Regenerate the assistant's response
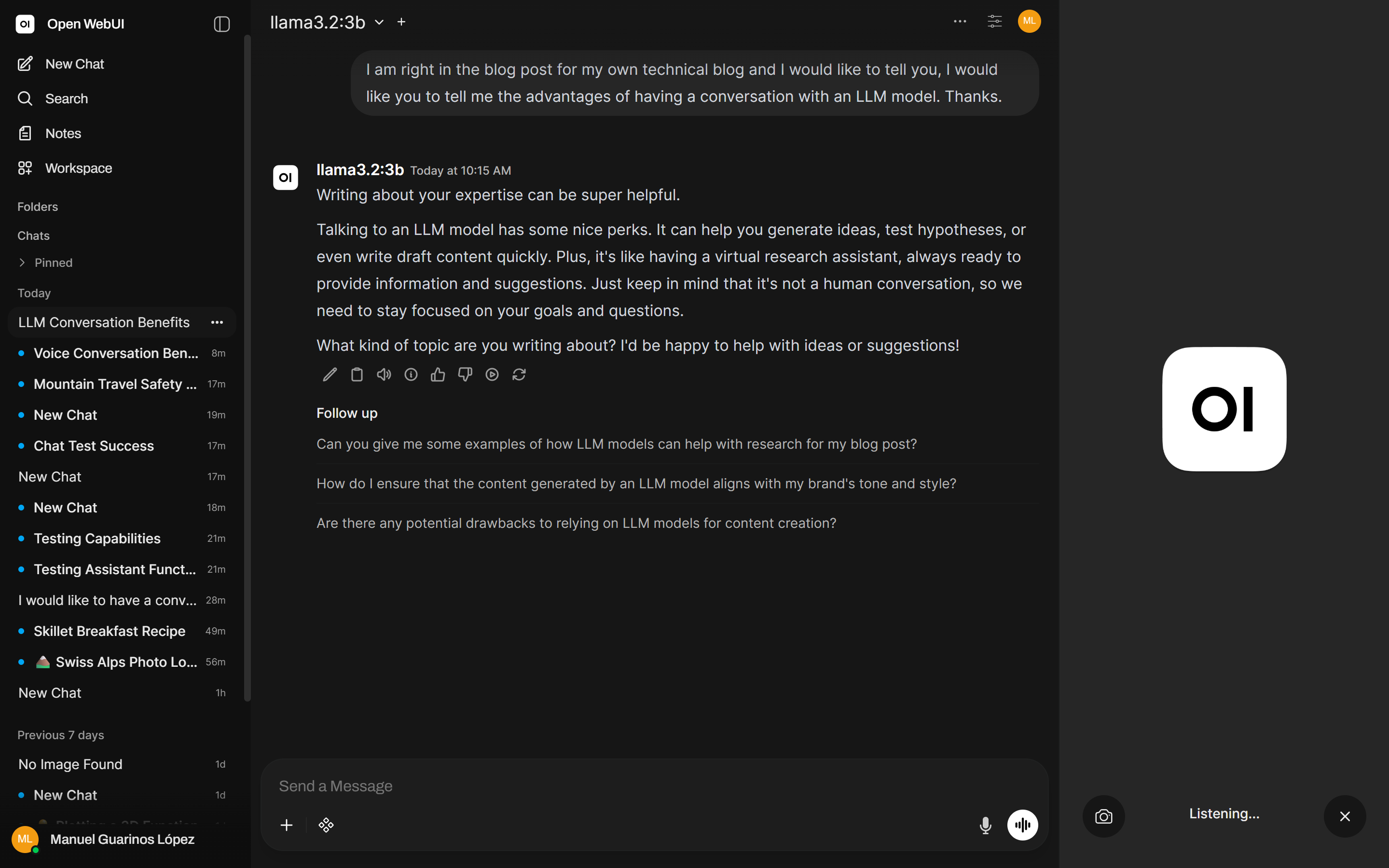 coord(519,374)
